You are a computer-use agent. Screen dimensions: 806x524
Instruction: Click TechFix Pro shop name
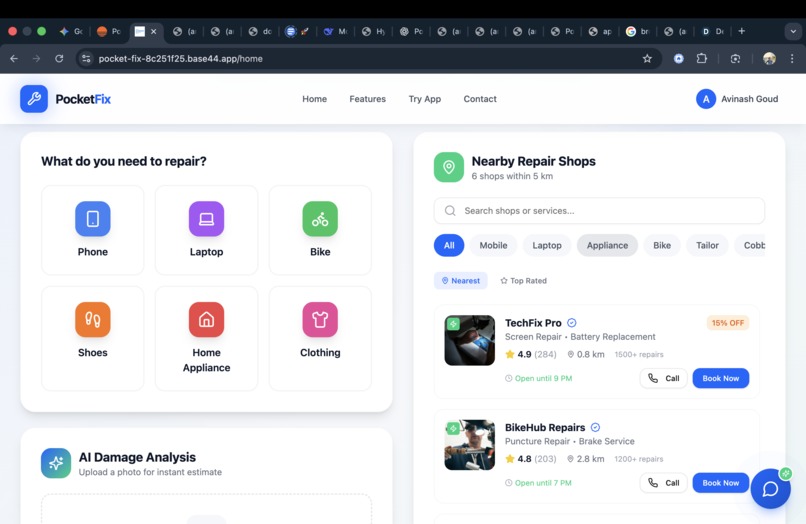533,323
